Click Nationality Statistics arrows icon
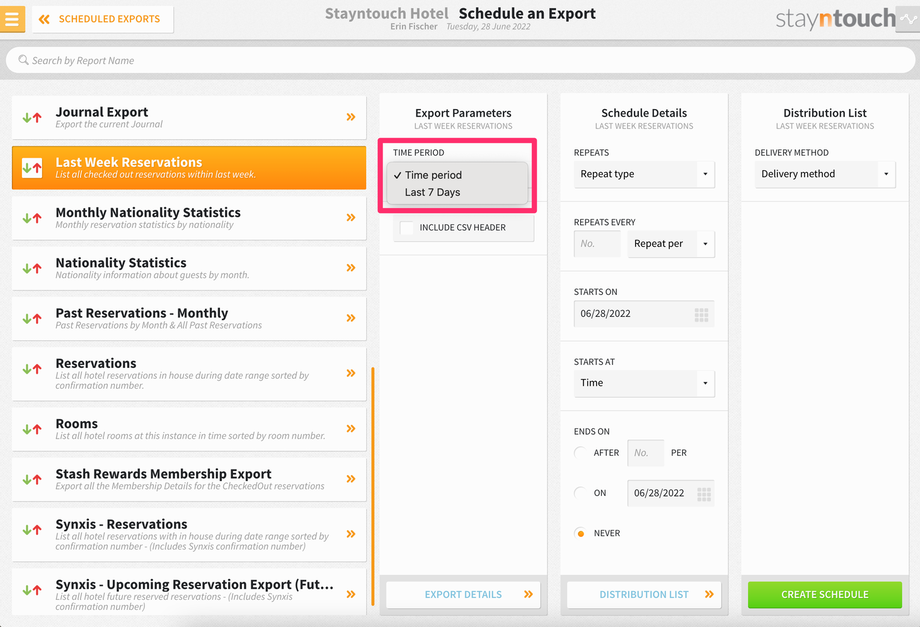This screenshot has height=627, width=920. [x=32, y=269]
